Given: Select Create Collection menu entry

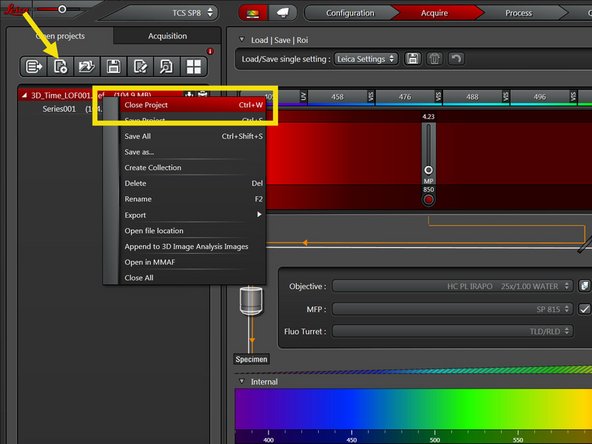Looking at the screenshot, I should (x=193, y=168).
